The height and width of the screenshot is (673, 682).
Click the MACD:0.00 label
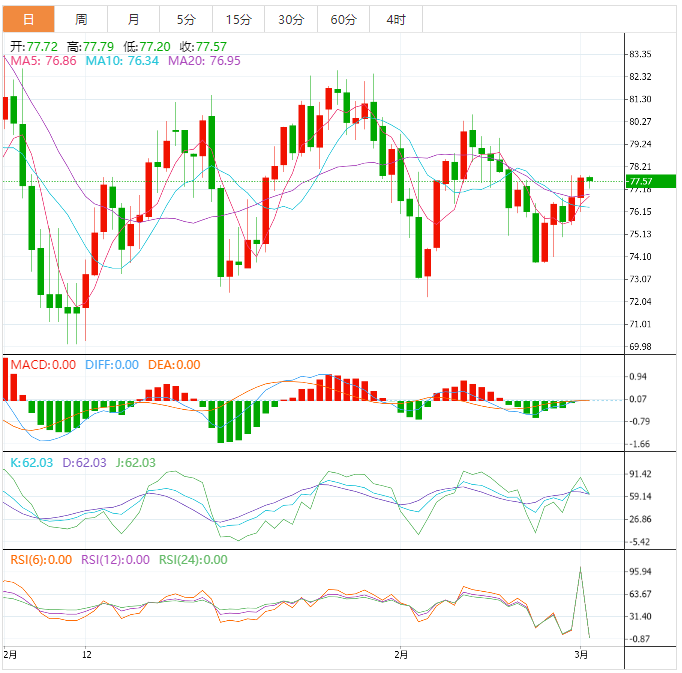43,365
